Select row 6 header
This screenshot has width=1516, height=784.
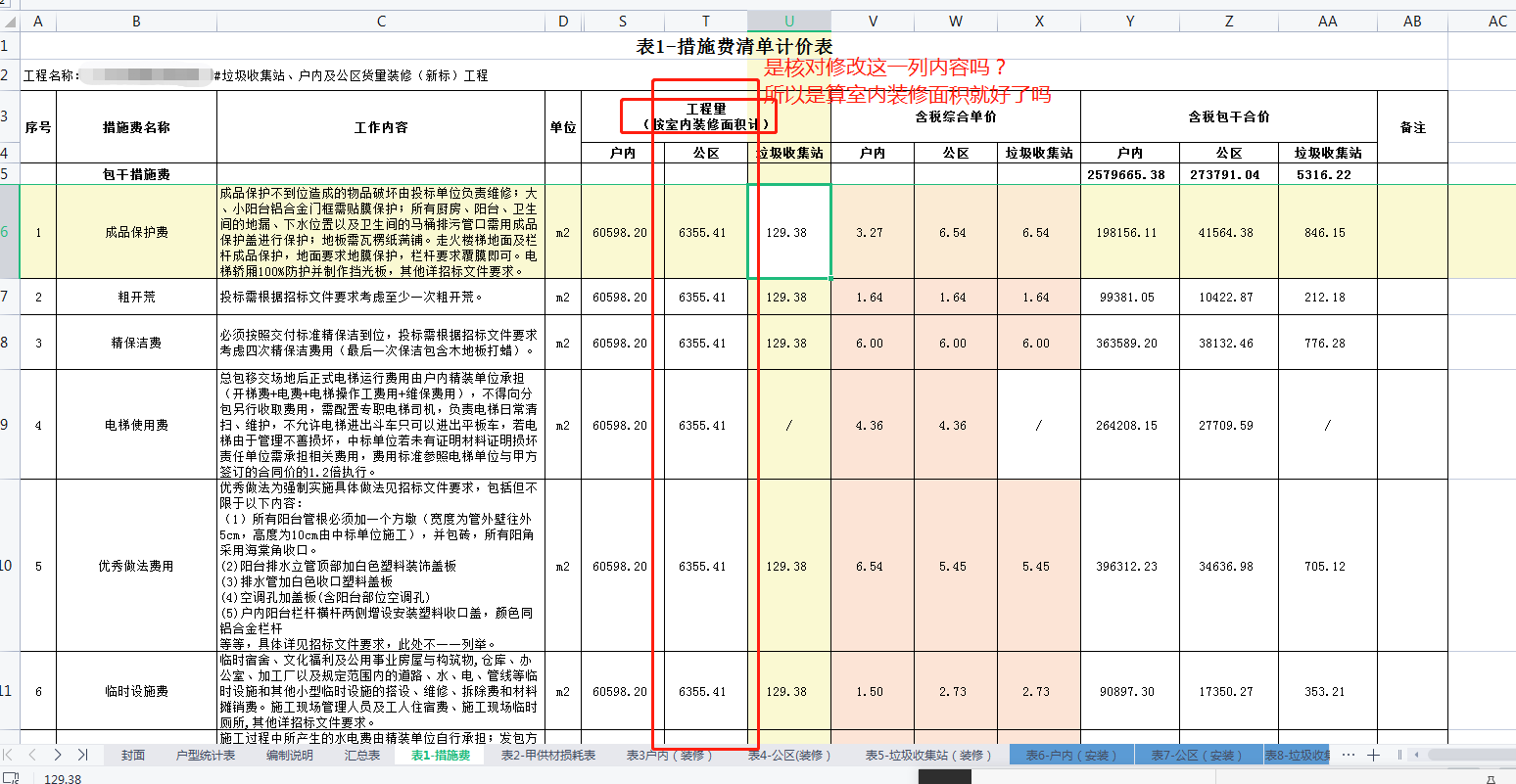[x=10, y=232]
